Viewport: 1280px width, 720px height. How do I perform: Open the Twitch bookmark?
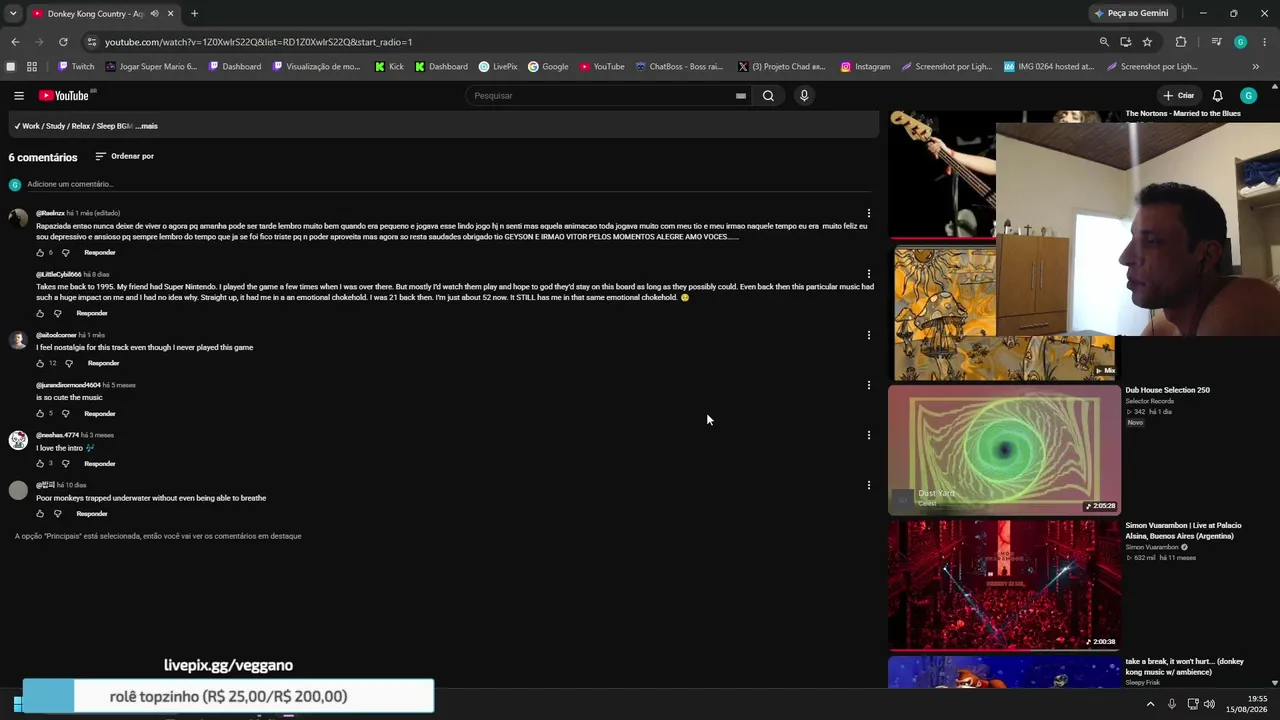click(x=76, y=67)
